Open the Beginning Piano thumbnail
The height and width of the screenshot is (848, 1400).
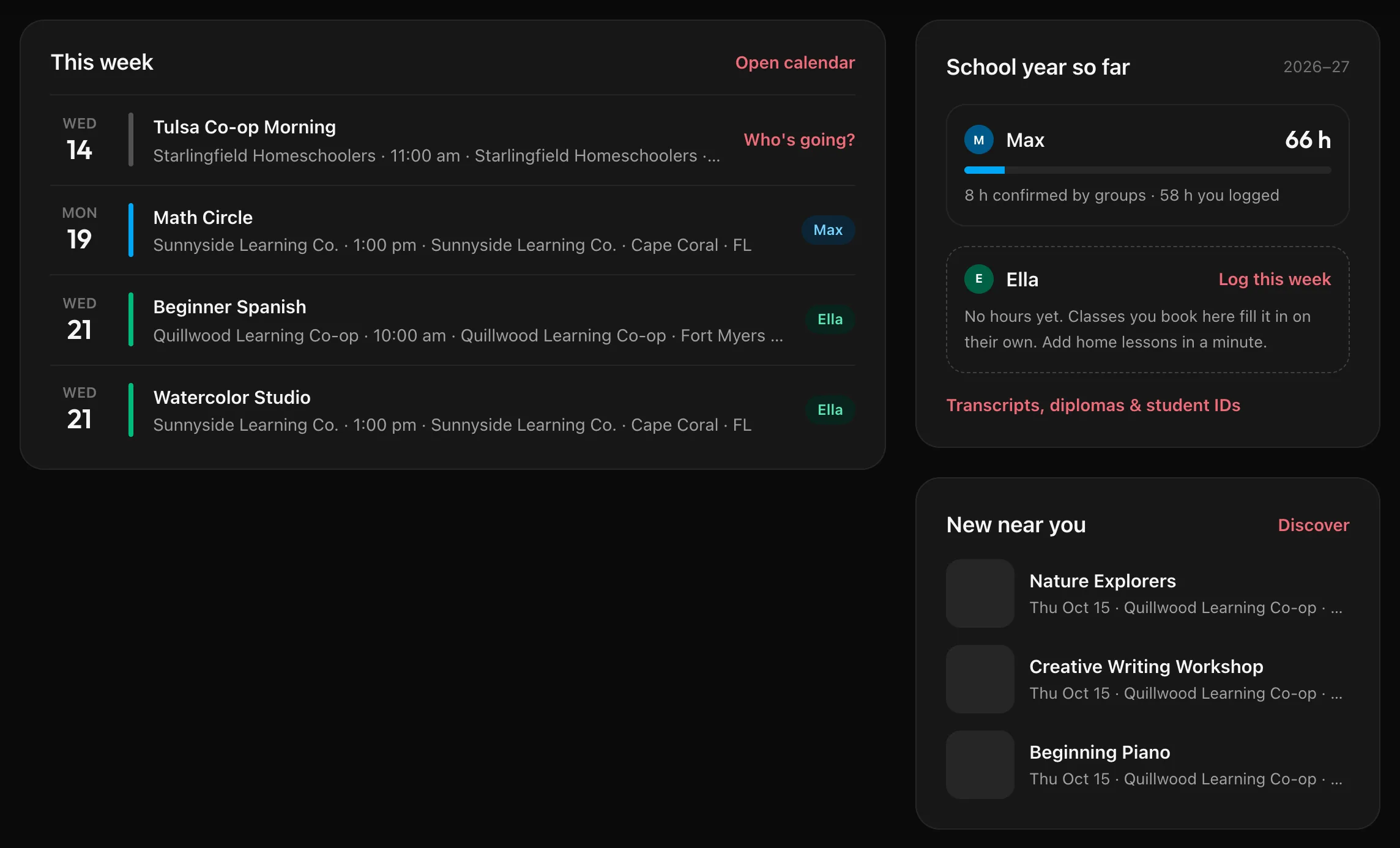click(980, 765)
